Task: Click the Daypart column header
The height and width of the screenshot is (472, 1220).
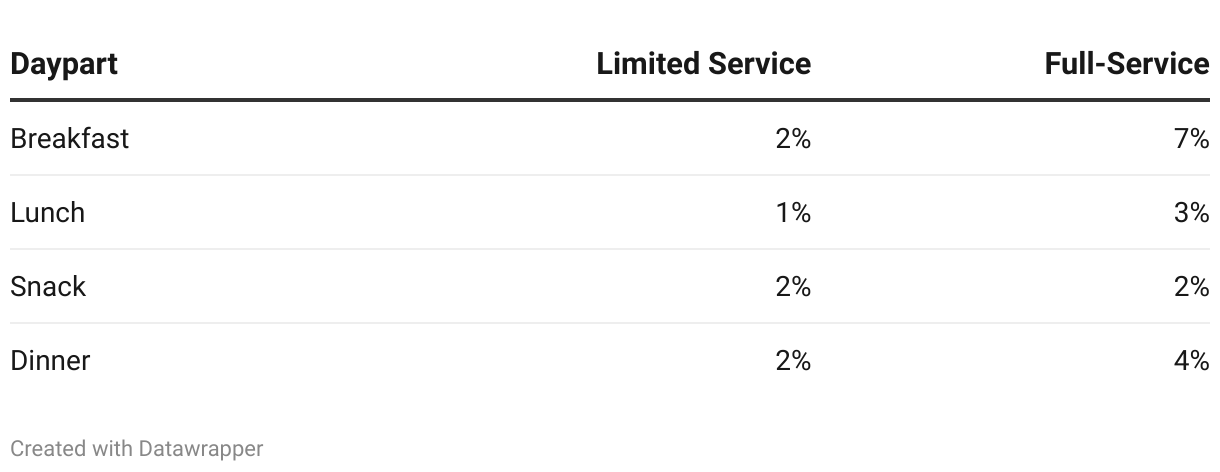Action: point(64,65)
